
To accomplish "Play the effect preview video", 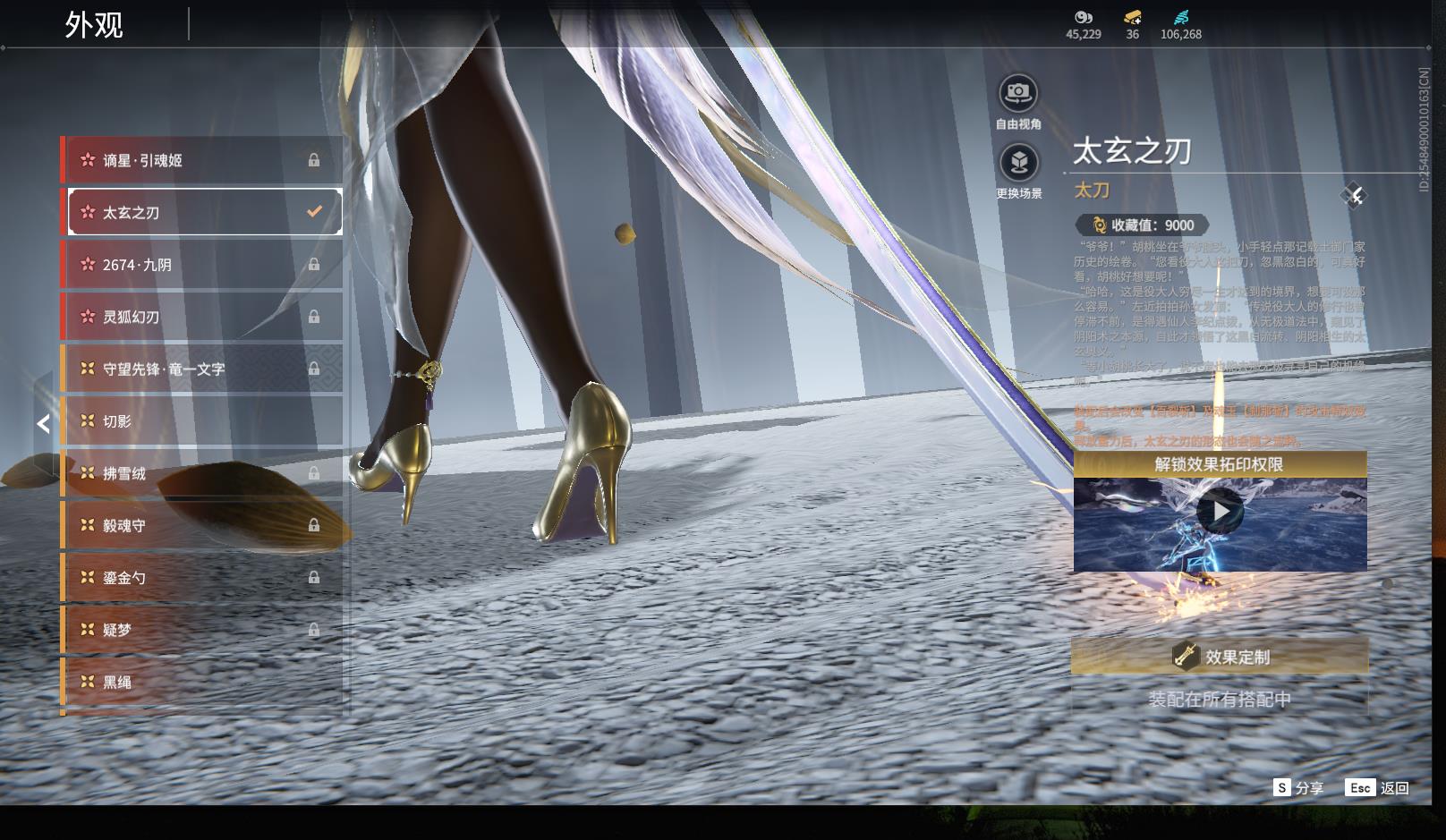I will [1220, 512].
